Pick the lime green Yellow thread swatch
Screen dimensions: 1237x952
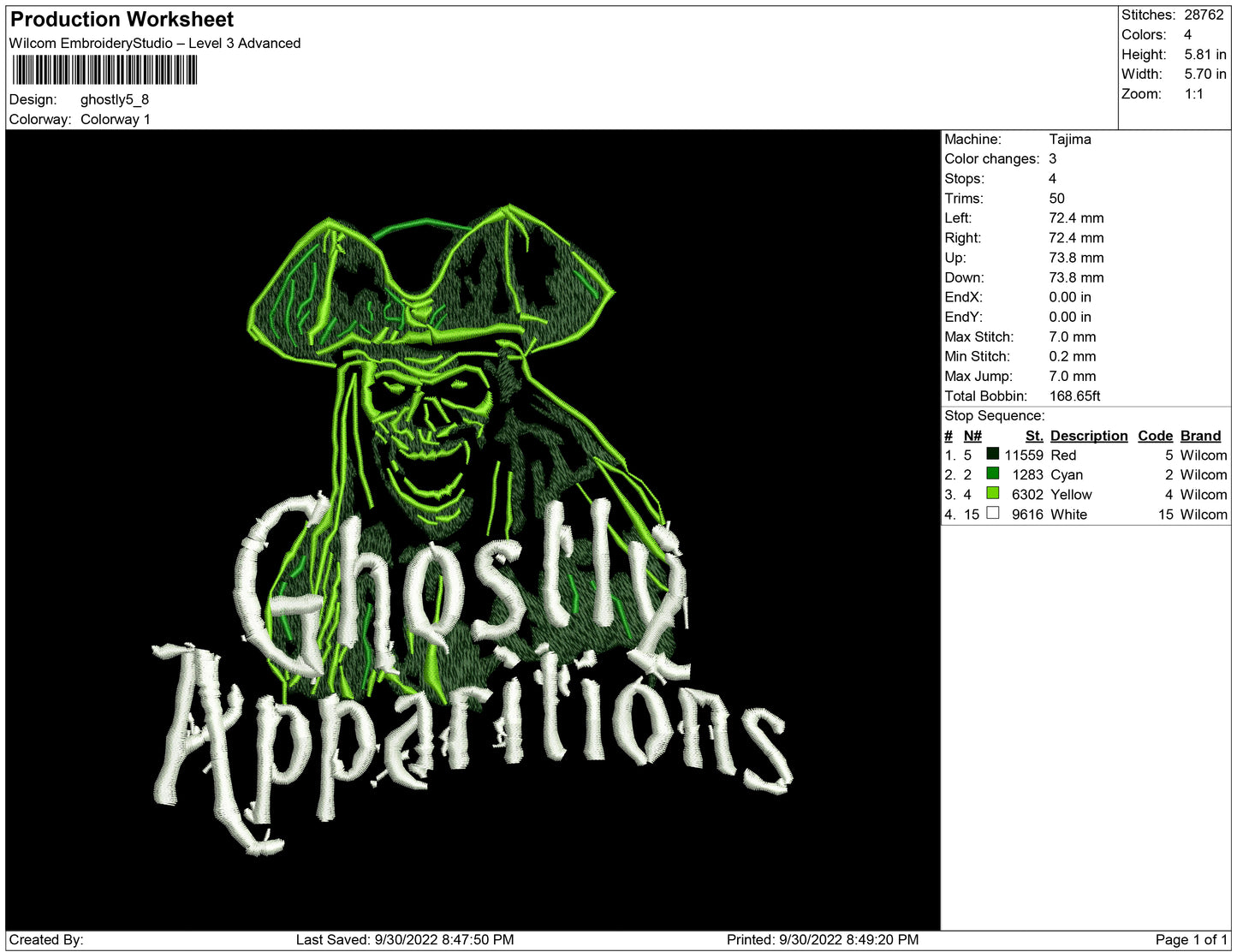click(992, 493)
